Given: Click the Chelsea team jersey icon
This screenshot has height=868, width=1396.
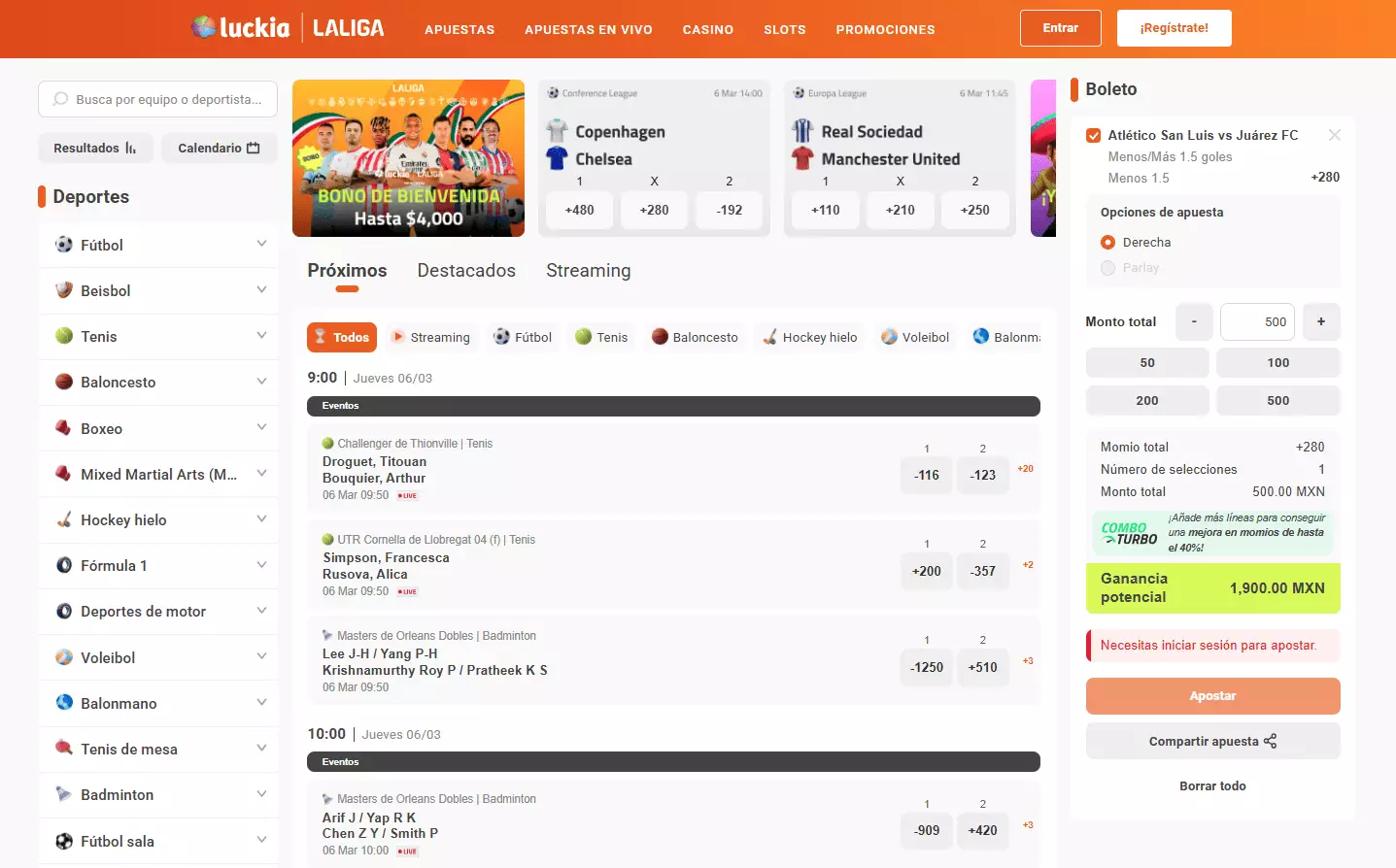Looking at the screenshot, I should click(557, 158).
